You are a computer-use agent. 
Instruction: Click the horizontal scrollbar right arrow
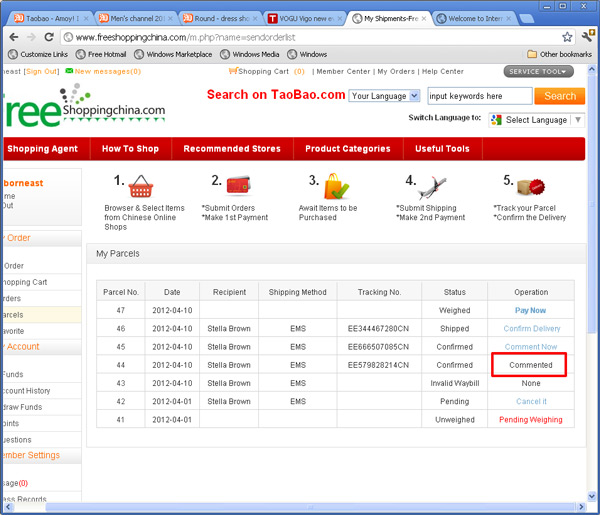(582, 507)
